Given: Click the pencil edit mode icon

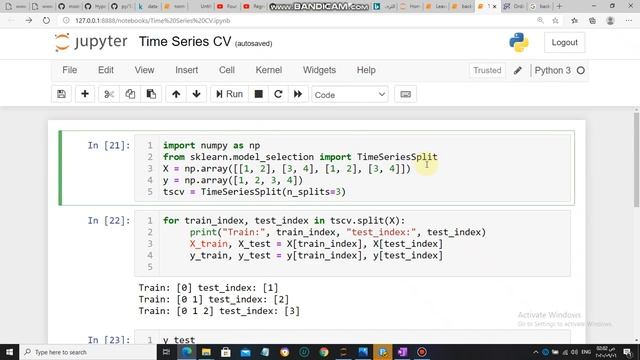Looking at the screenshot, I should coord(518,70).
